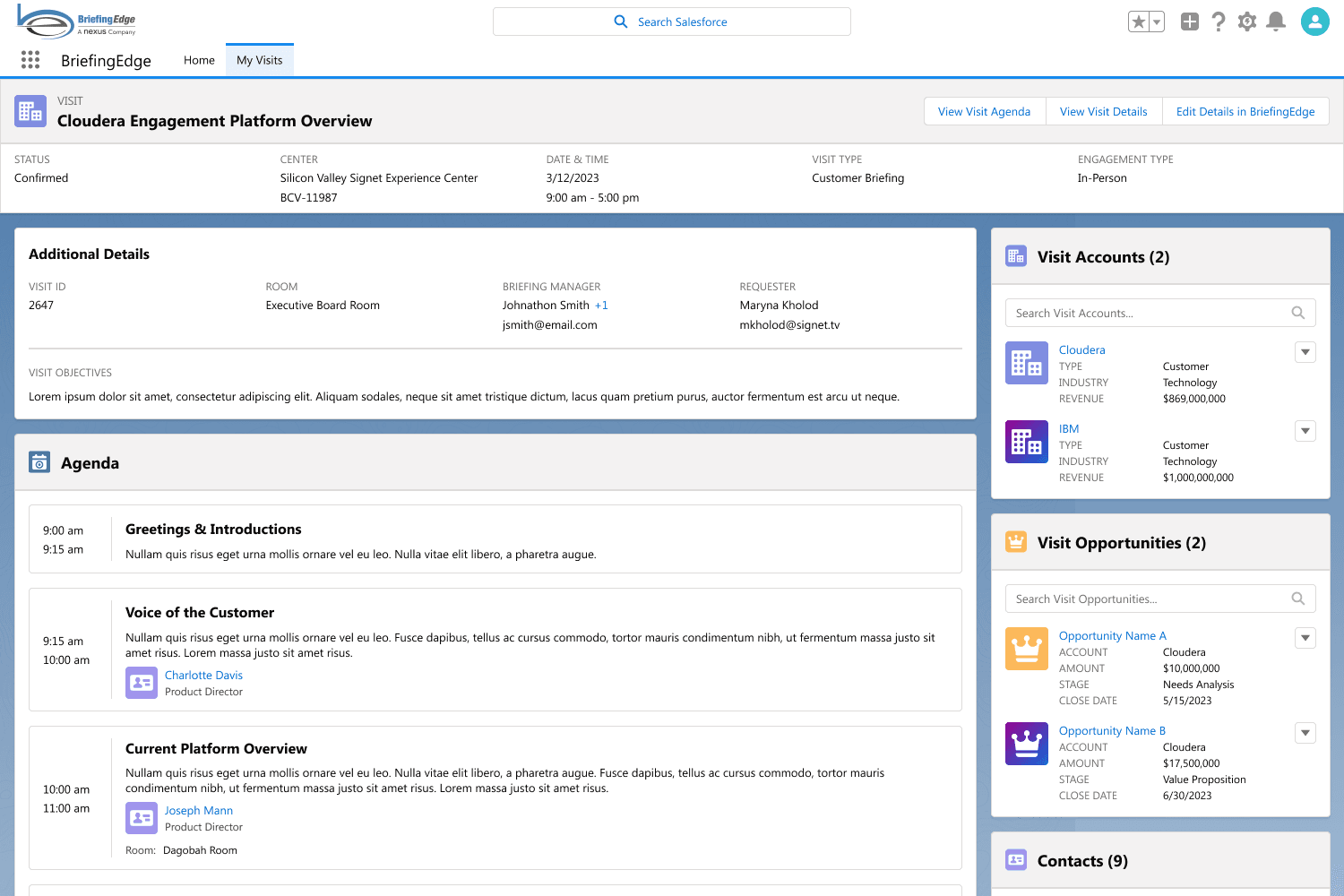
Task: Click the Dagobah Room value
Action: pos(200,850)
